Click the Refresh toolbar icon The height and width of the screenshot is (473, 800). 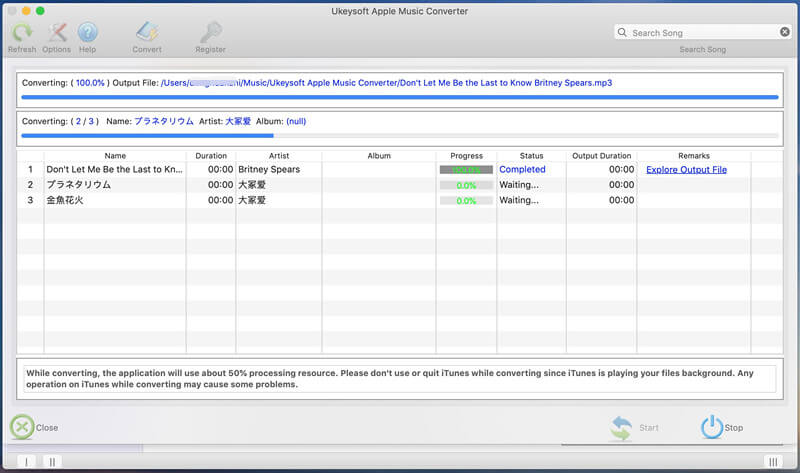coord(22,33)
